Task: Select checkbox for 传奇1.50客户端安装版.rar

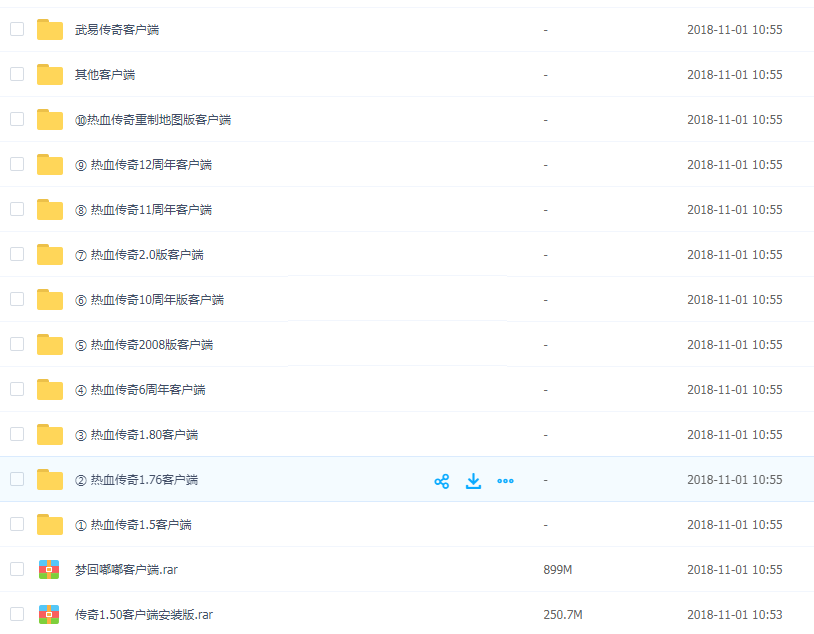Action: point(17,614)
